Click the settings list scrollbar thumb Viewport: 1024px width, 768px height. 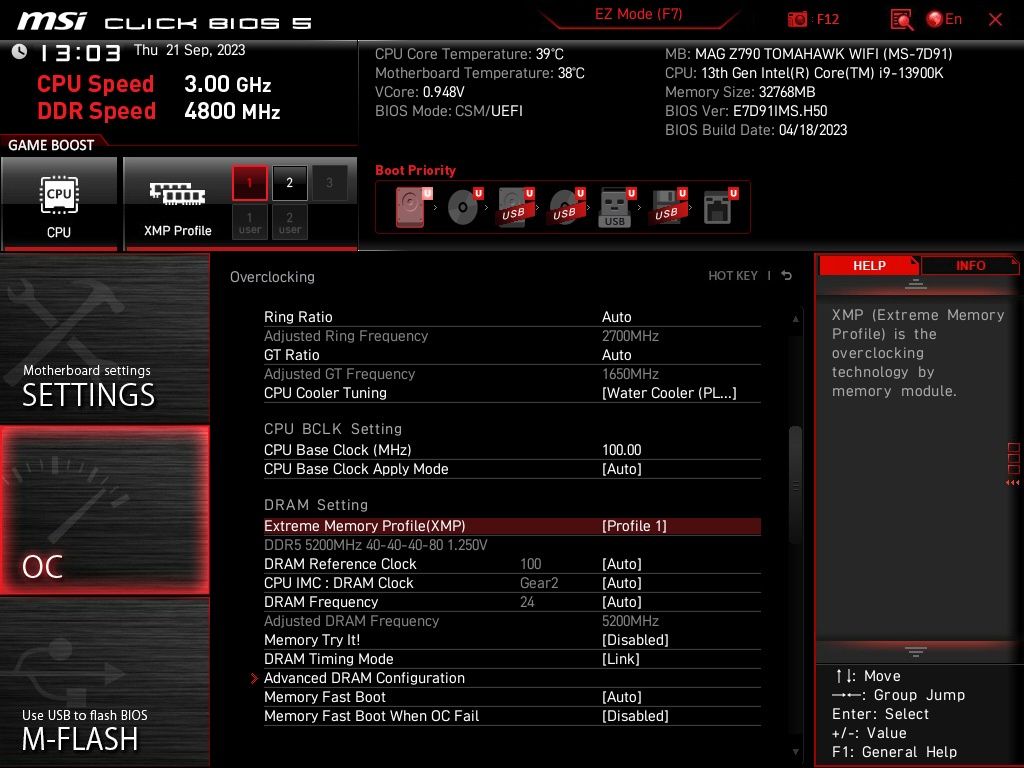pos(795,485)
